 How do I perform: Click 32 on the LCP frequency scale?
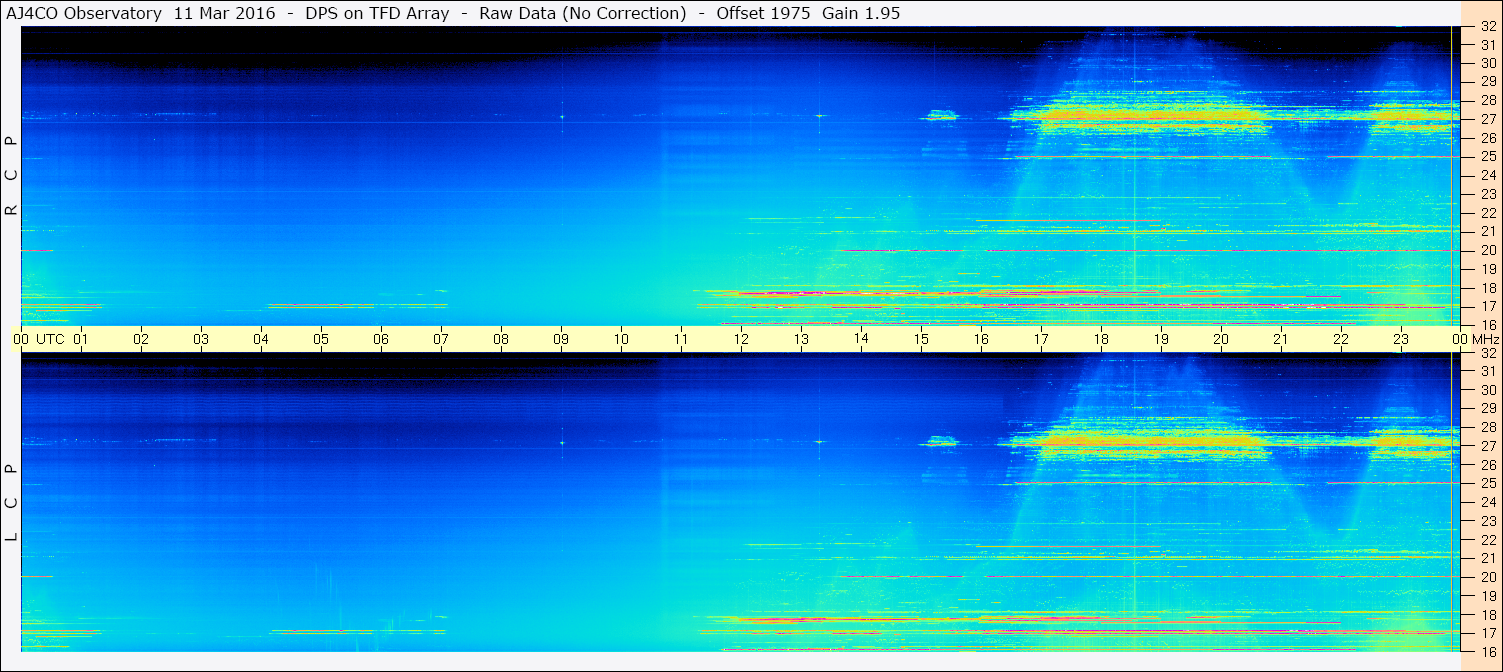click(x=1487, y=353)
